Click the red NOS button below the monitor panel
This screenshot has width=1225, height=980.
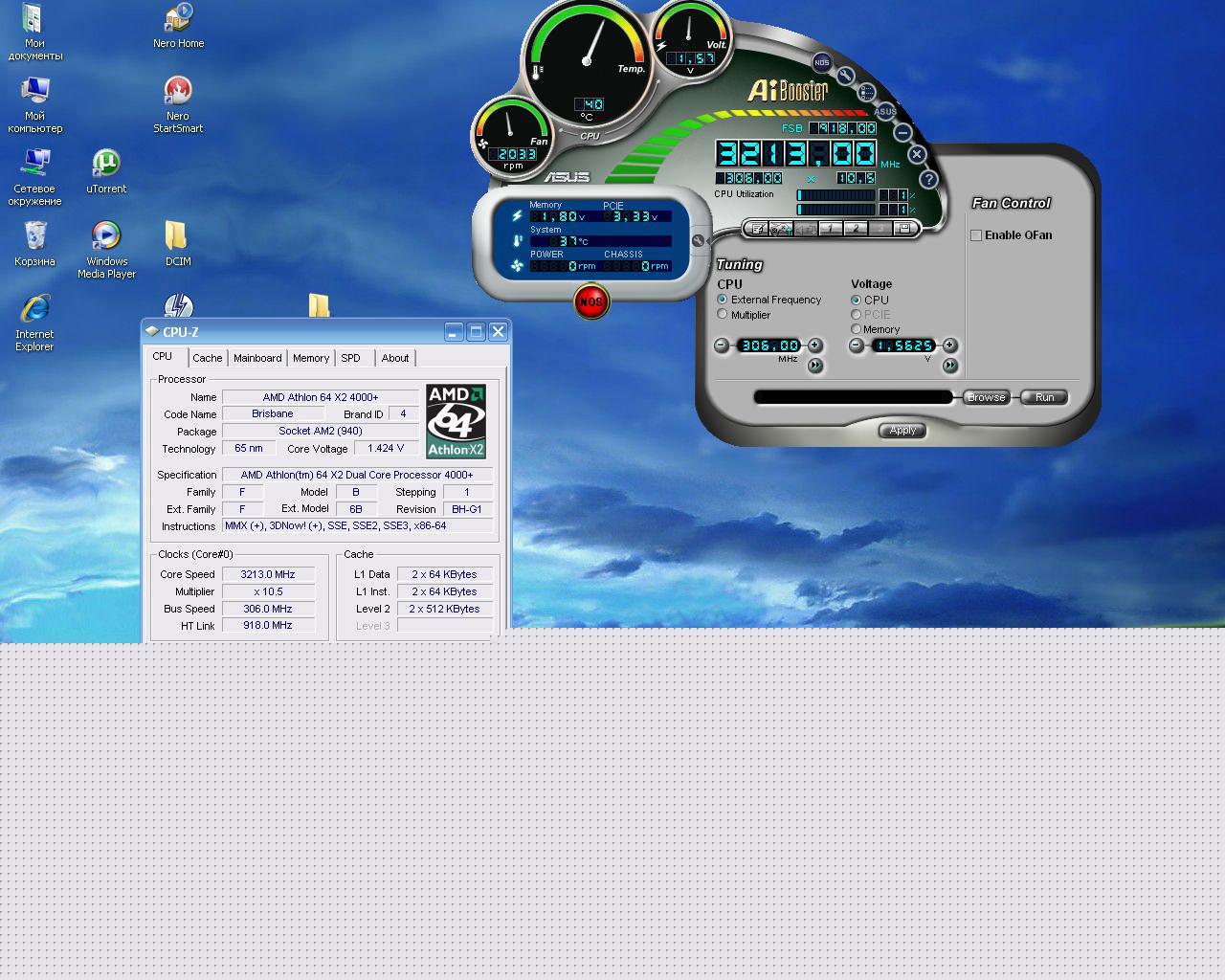click(x=591, y=301)
